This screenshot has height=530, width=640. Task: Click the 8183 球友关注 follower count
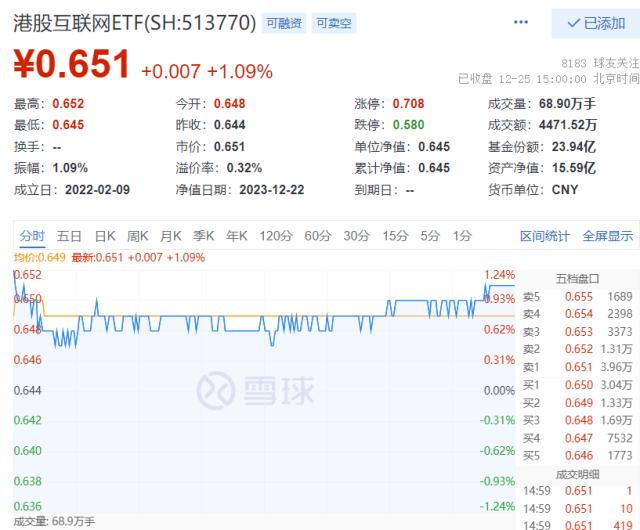tap(600, 63)
